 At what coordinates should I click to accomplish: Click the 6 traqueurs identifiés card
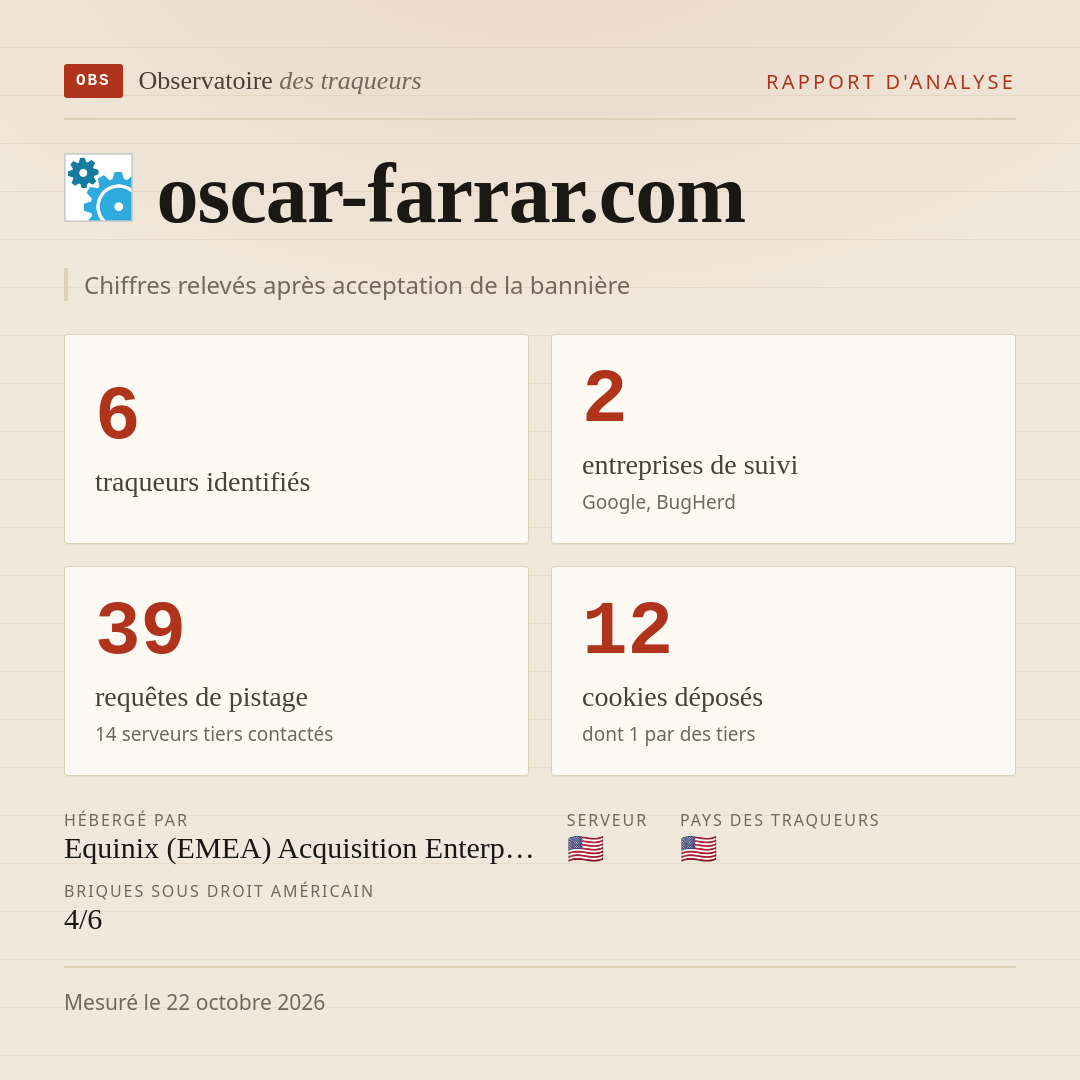pos(296,439)
